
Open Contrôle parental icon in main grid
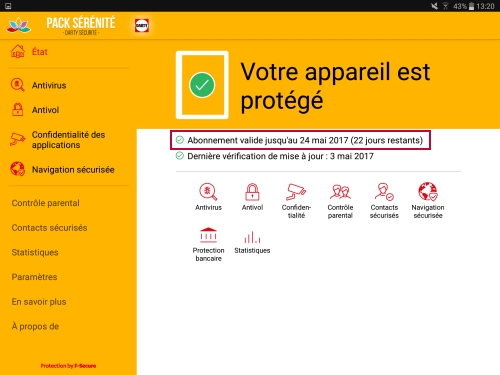point(340,192)
